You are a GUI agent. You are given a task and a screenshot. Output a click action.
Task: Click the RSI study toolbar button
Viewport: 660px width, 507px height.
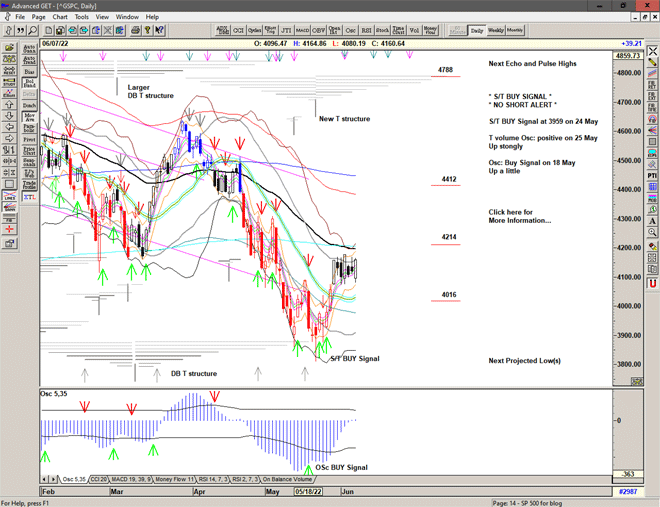pos(365,31)
